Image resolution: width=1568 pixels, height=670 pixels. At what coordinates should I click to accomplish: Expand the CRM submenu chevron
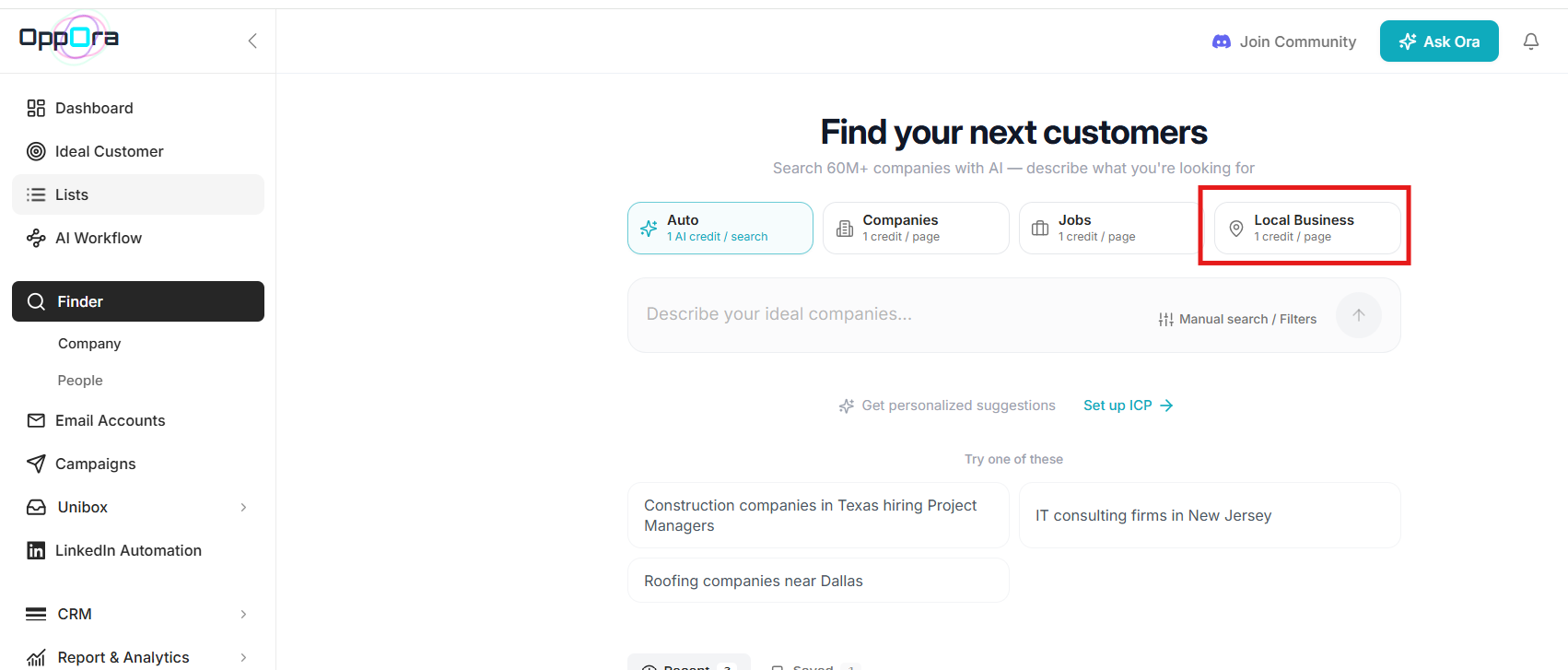point(243,614)
